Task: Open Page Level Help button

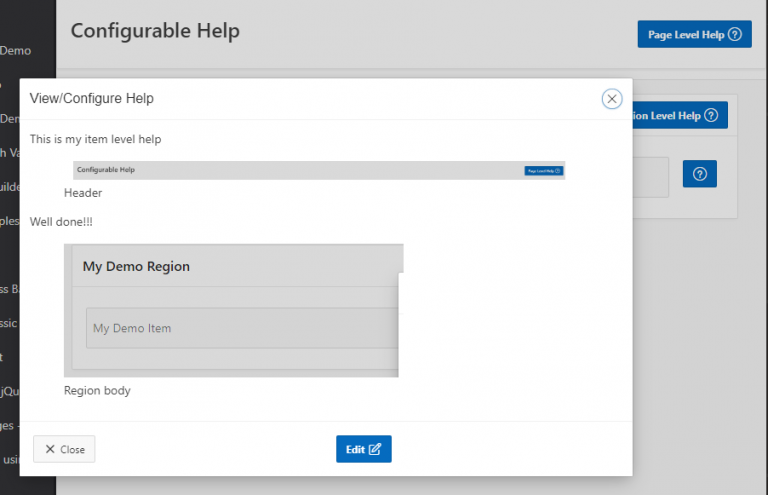Action: pos(695,34)
